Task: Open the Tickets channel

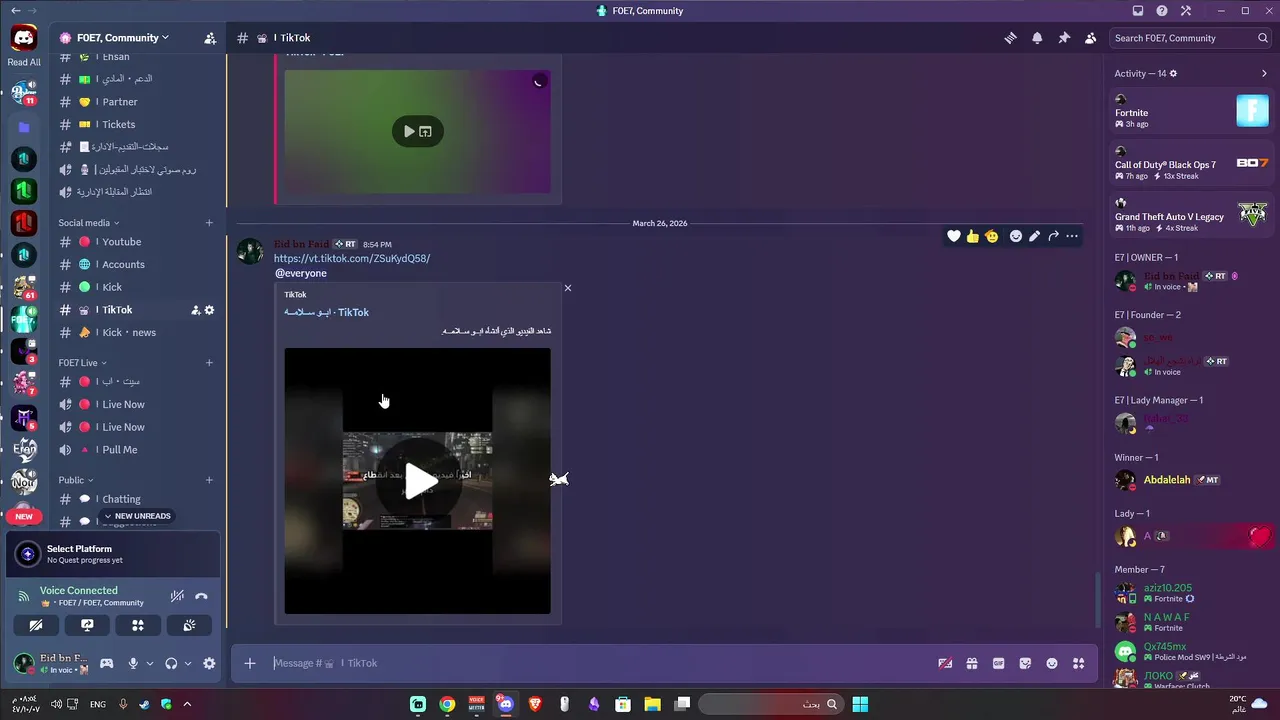Action: click(137, 124)
